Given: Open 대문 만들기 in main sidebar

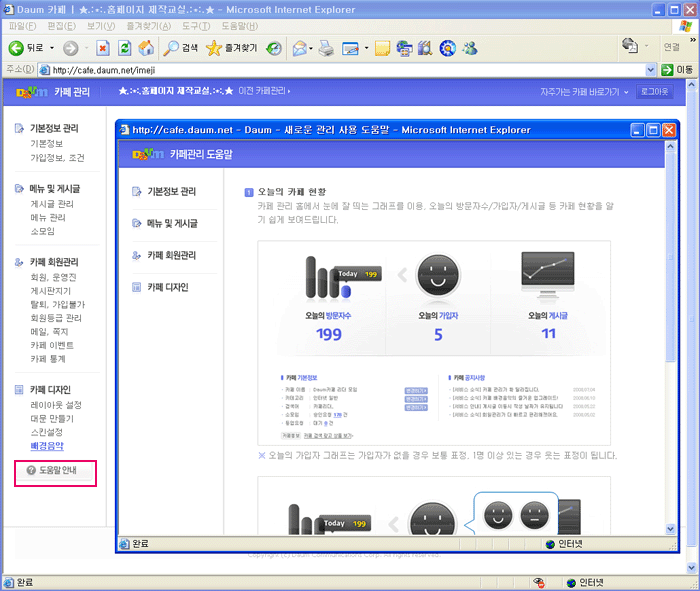Looking at the screenshot, I should 52,419.
